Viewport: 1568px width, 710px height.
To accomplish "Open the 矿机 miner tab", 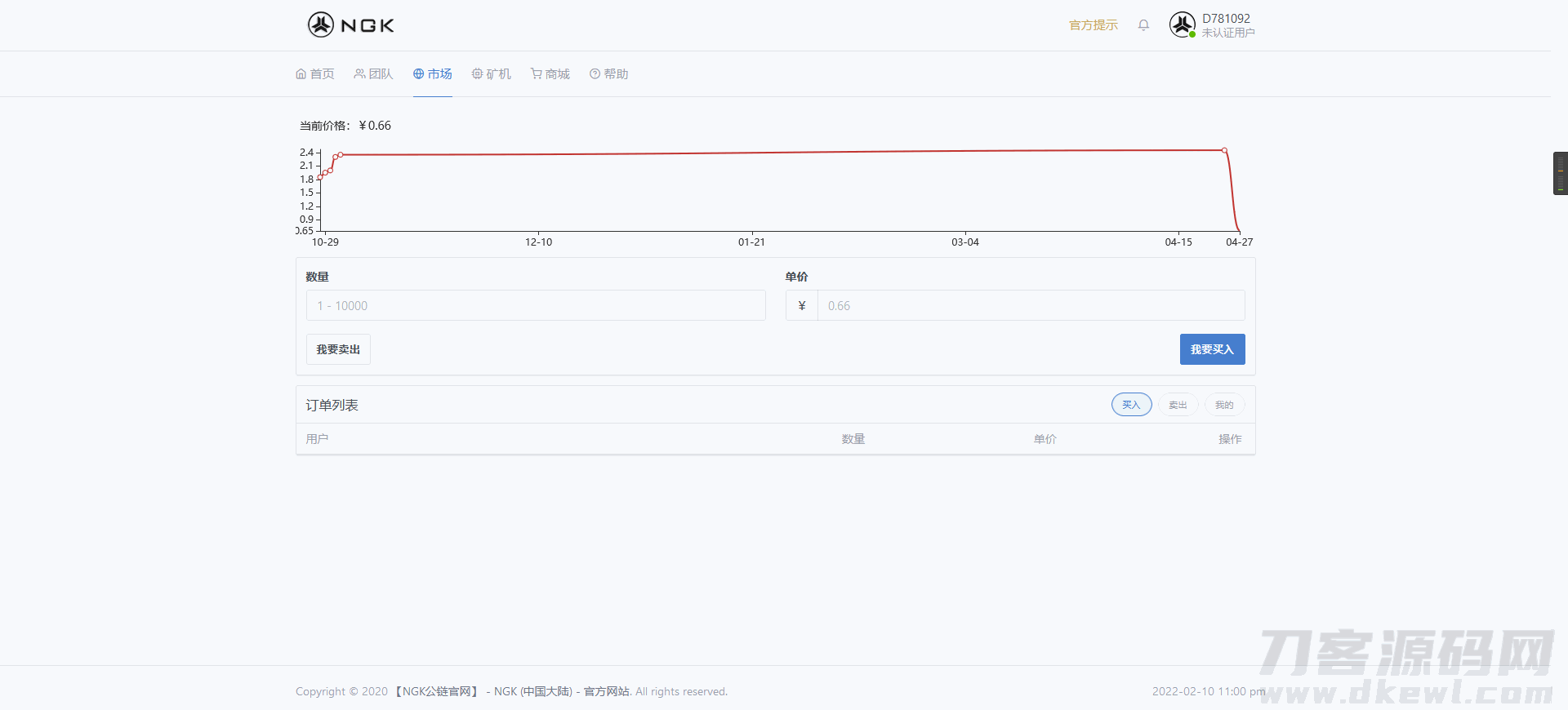I will point(492,74).
